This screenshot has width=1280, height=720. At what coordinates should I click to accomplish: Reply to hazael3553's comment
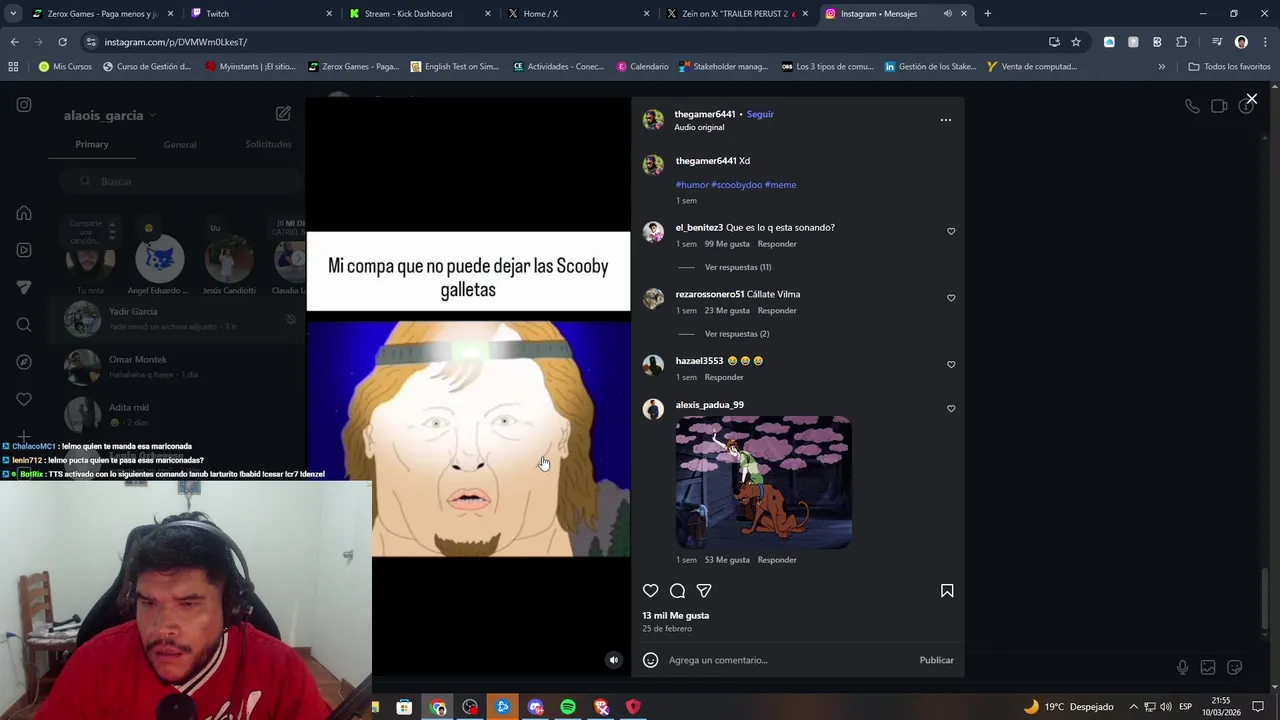724,378
